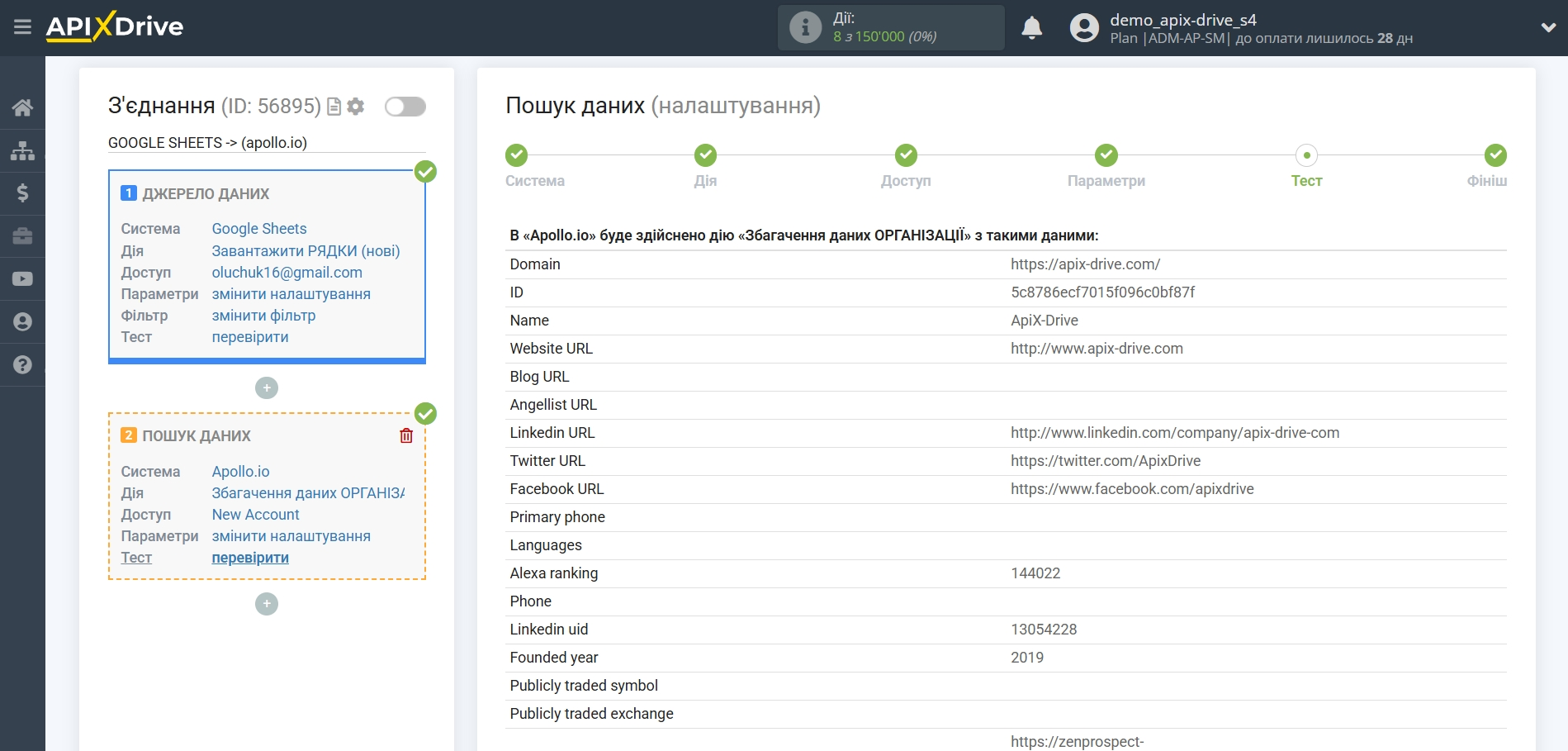Expand the account dropdown at the top right
This screenshot has height=751, width=1568.
[1547, 26]
